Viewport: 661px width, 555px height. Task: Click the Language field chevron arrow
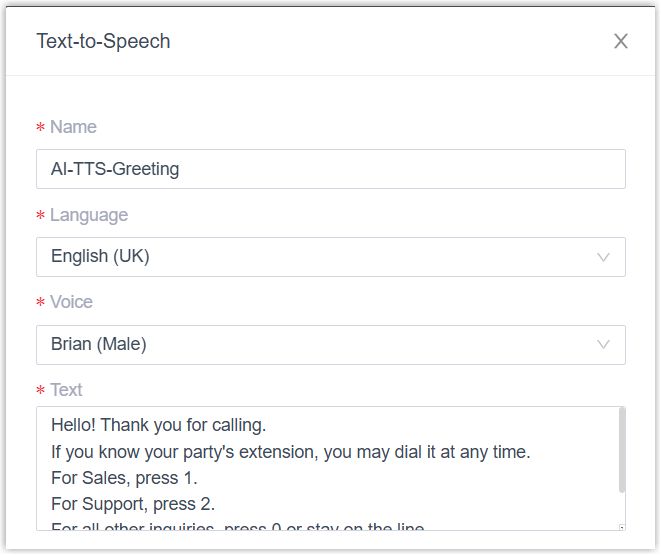tap(603, 257)
